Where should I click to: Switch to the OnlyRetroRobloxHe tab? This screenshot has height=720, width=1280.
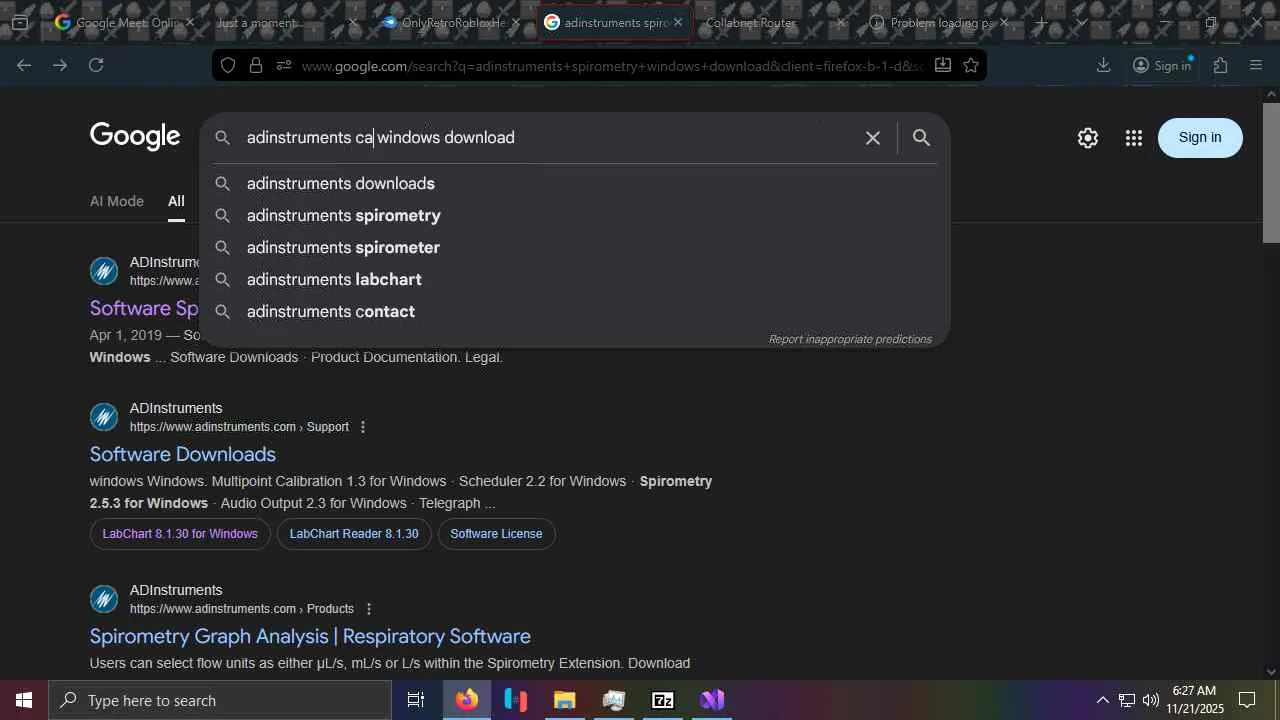[450, 22]
